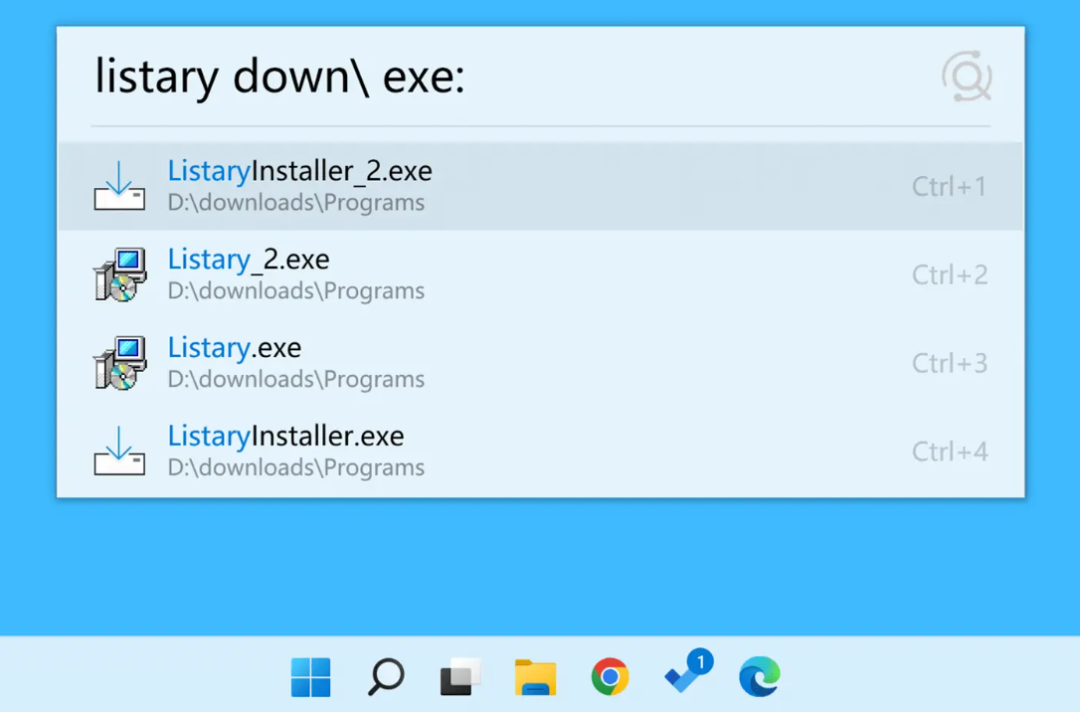Screen dimensions: 1080x712
Task: Click the Ctrl+4 shortcut label
Action: 948,451
